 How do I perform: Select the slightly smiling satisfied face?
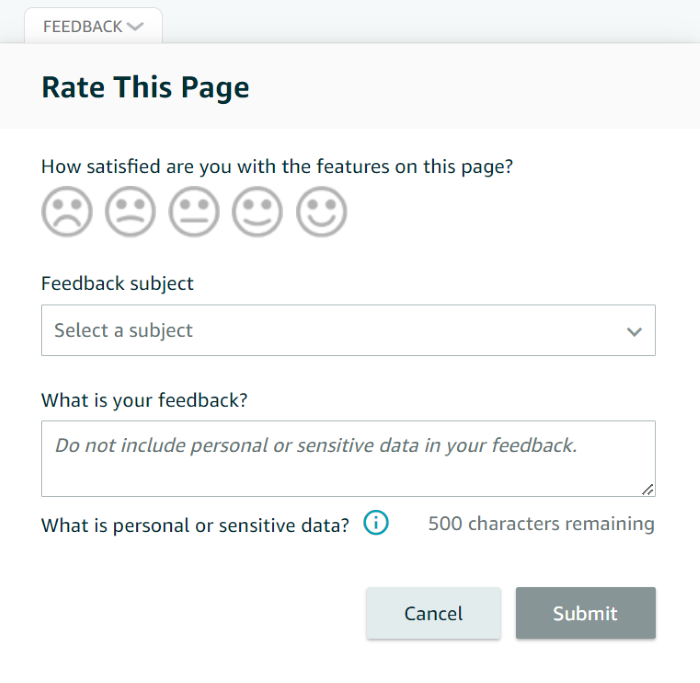258,211
